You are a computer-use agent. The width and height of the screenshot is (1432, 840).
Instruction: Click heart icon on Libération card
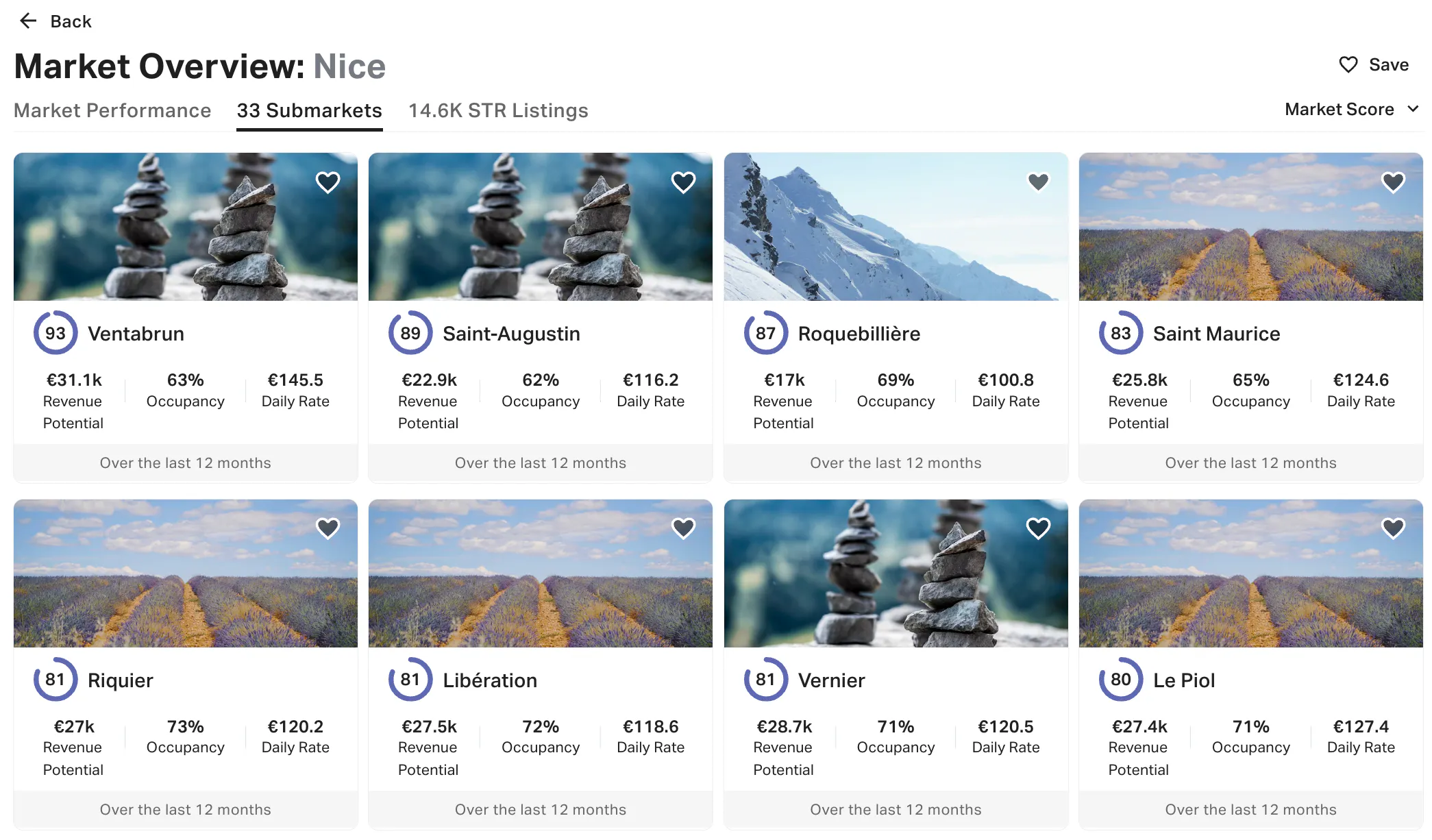click(x=683, y=528)
